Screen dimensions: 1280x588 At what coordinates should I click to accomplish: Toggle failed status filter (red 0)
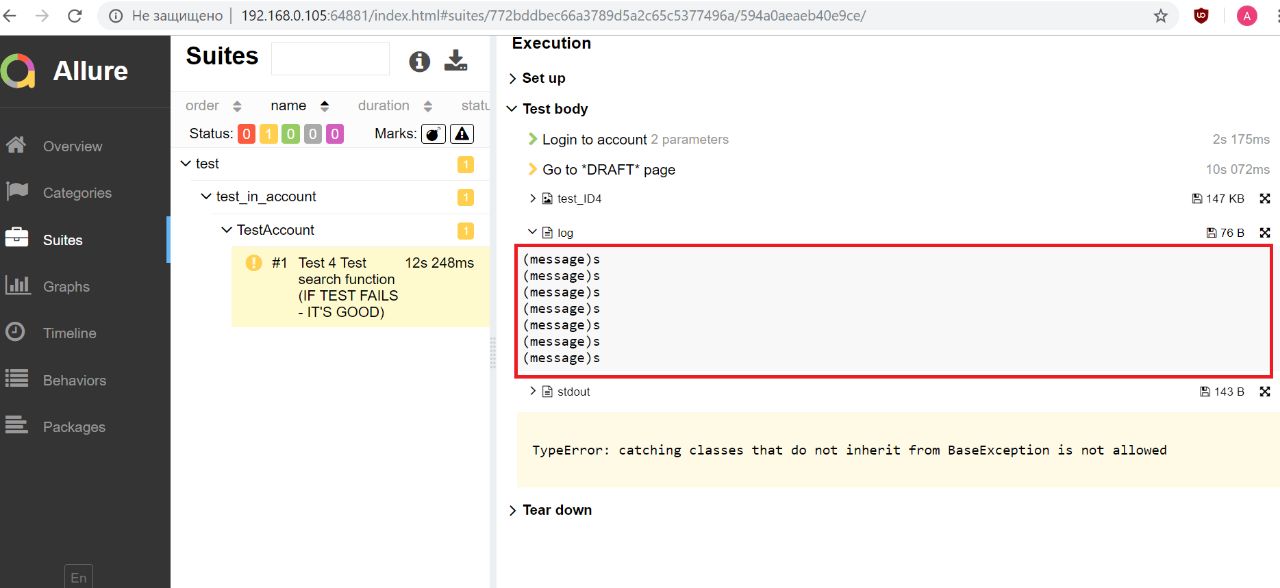coord(246,134)
